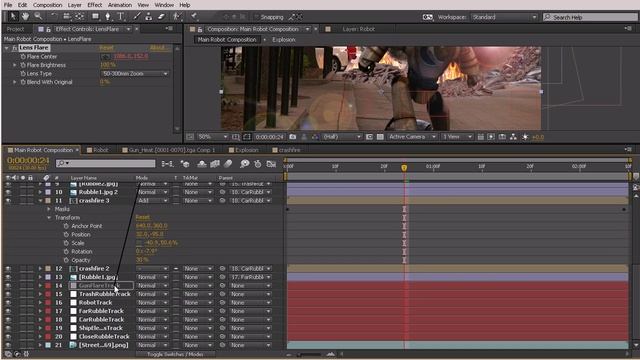The image size is (640, 360).
Task: Select the Pan Behind anchor point tool
Action: (x=80, y=16)
